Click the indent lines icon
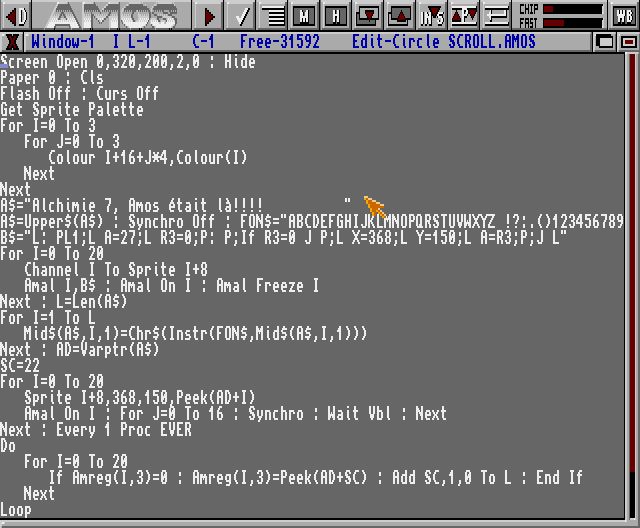The width and height of the screenshot is (640, 528). point(272,16)
